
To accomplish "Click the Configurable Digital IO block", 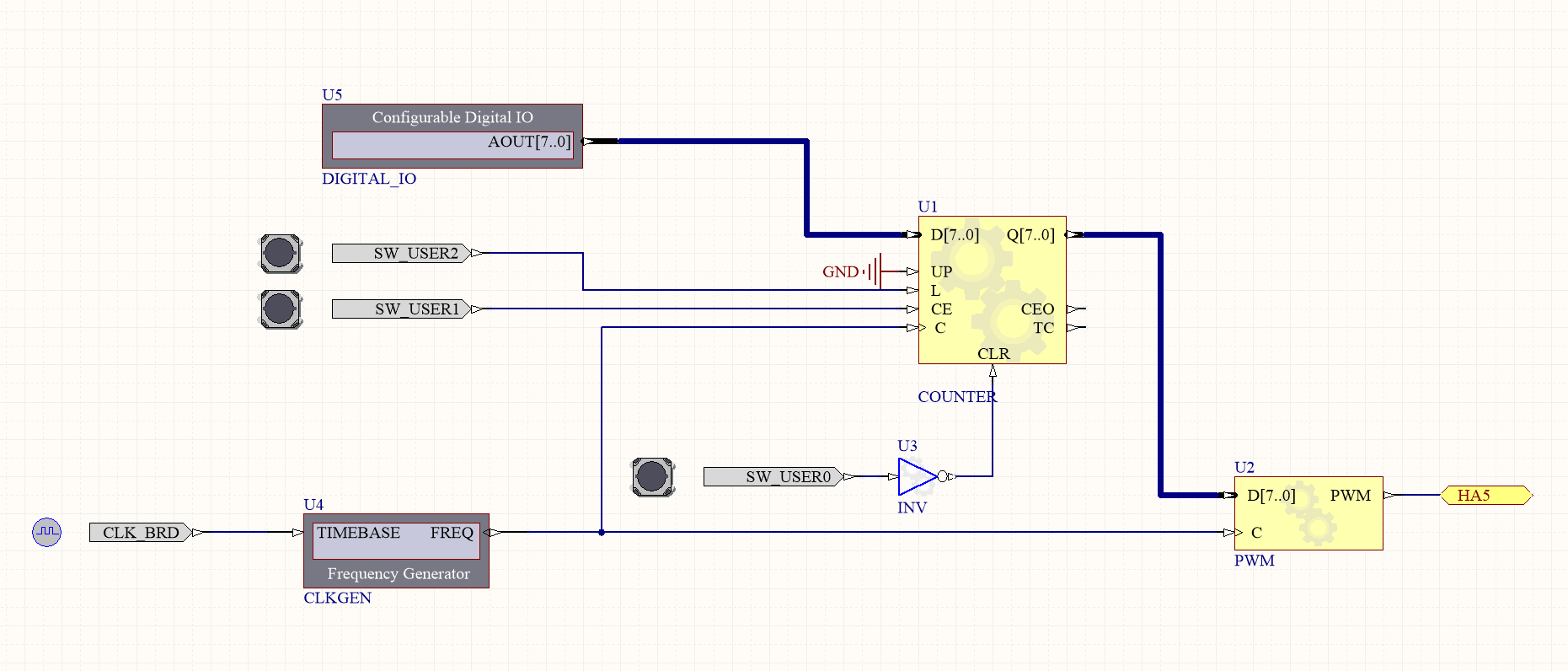I will point(452,118).
